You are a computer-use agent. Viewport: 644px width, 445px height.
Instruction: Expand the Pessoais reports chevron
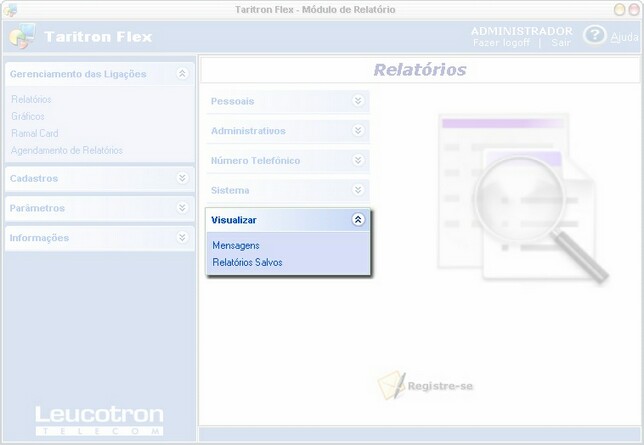click(x=358, y=101)
